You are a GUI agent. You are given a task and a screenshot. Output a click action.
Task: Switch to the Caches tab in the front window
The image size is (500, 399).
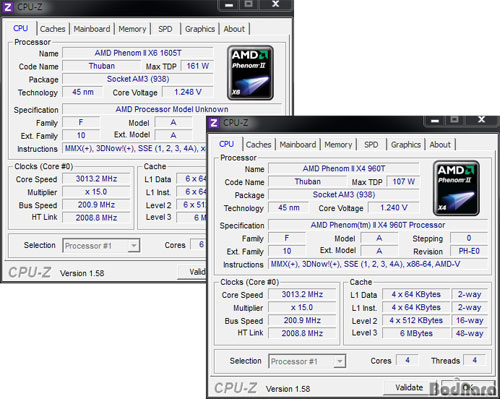click(258, 145)
